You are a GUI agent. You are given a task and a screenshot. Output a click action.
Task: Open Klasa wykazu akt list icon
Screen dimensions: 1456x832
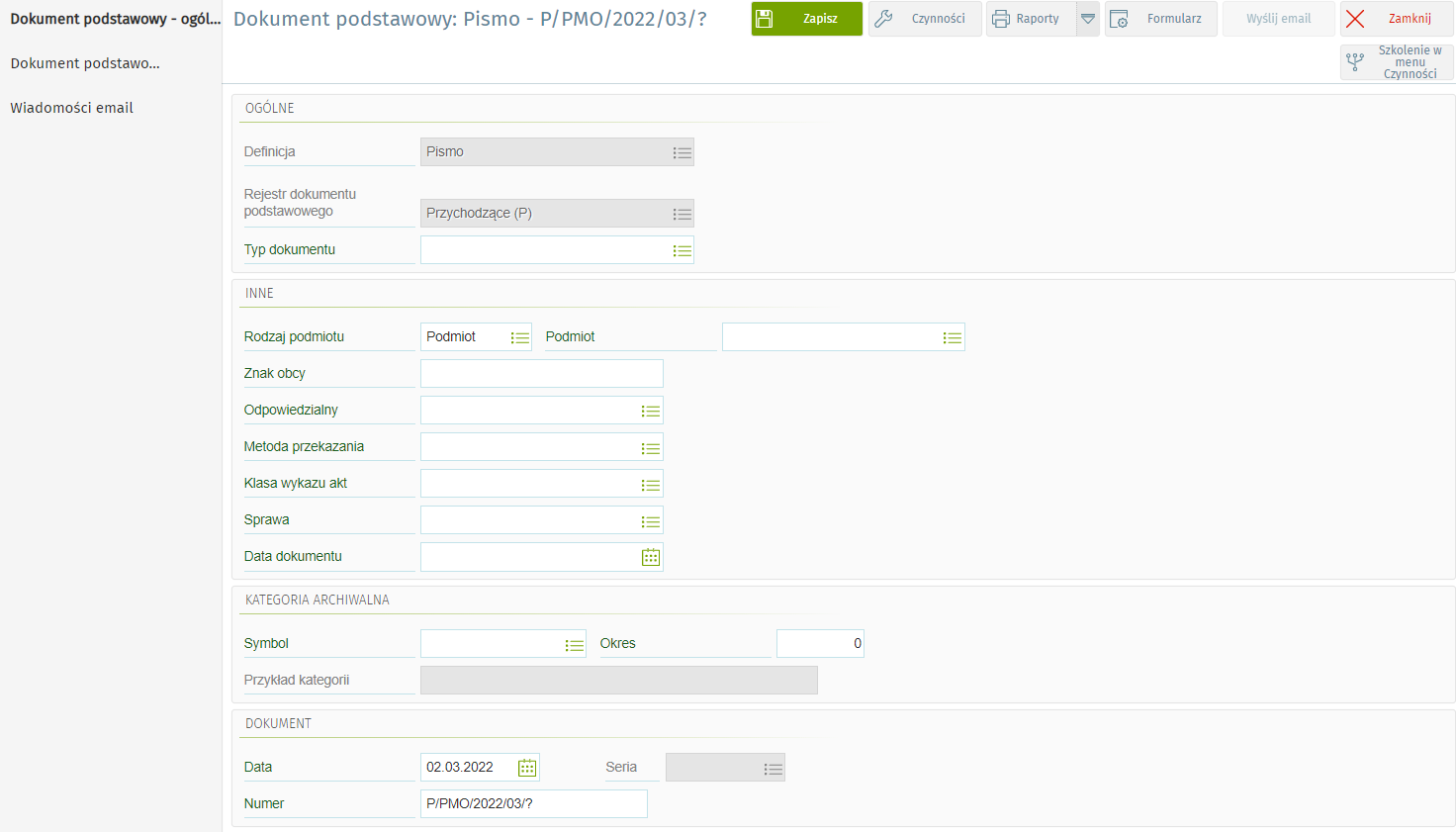(650, 484)
